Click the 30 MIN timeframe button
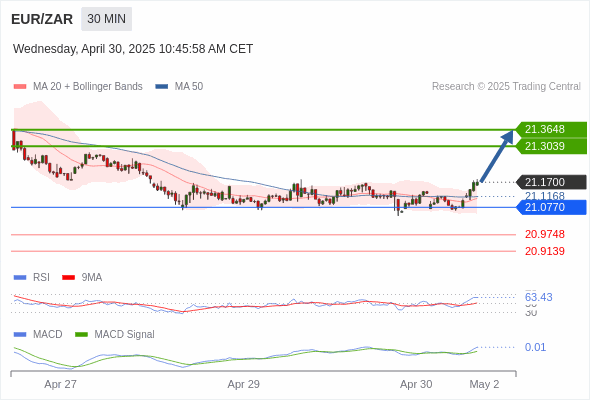590x400 pixels. (106, 19)
